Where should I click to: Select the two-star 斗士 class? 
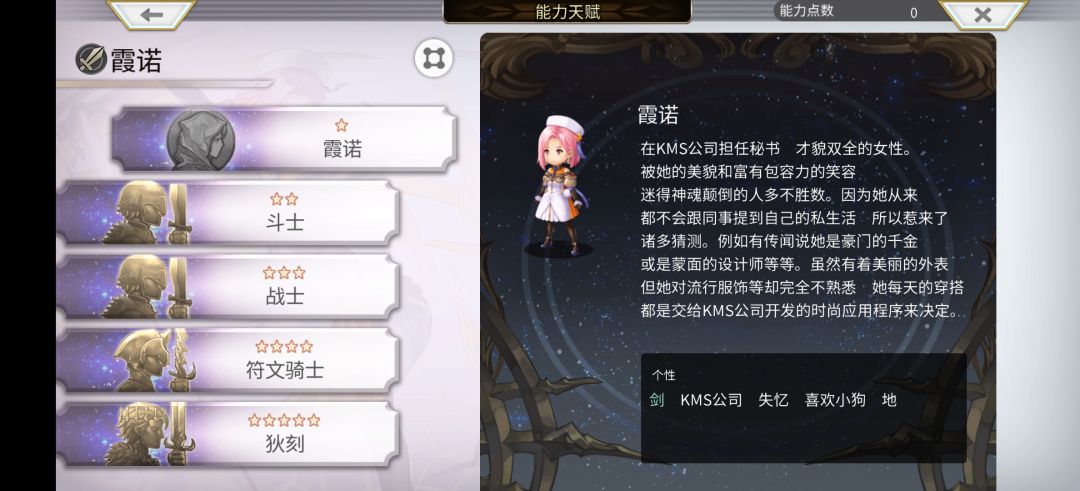(x=228, y=213)
